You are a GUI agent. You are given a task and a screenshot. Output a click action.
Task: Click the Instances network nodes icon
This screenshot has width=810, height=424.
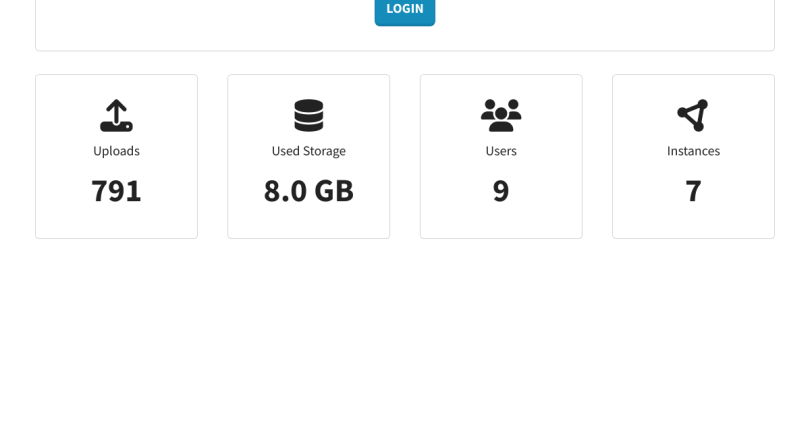(692, 116)
